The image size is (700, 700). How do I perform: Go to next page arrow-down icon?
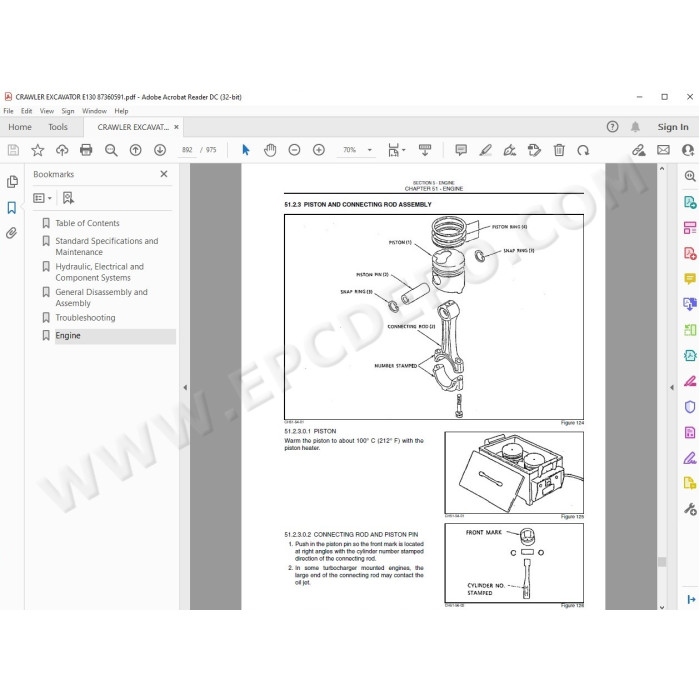[x=160, y=150]
